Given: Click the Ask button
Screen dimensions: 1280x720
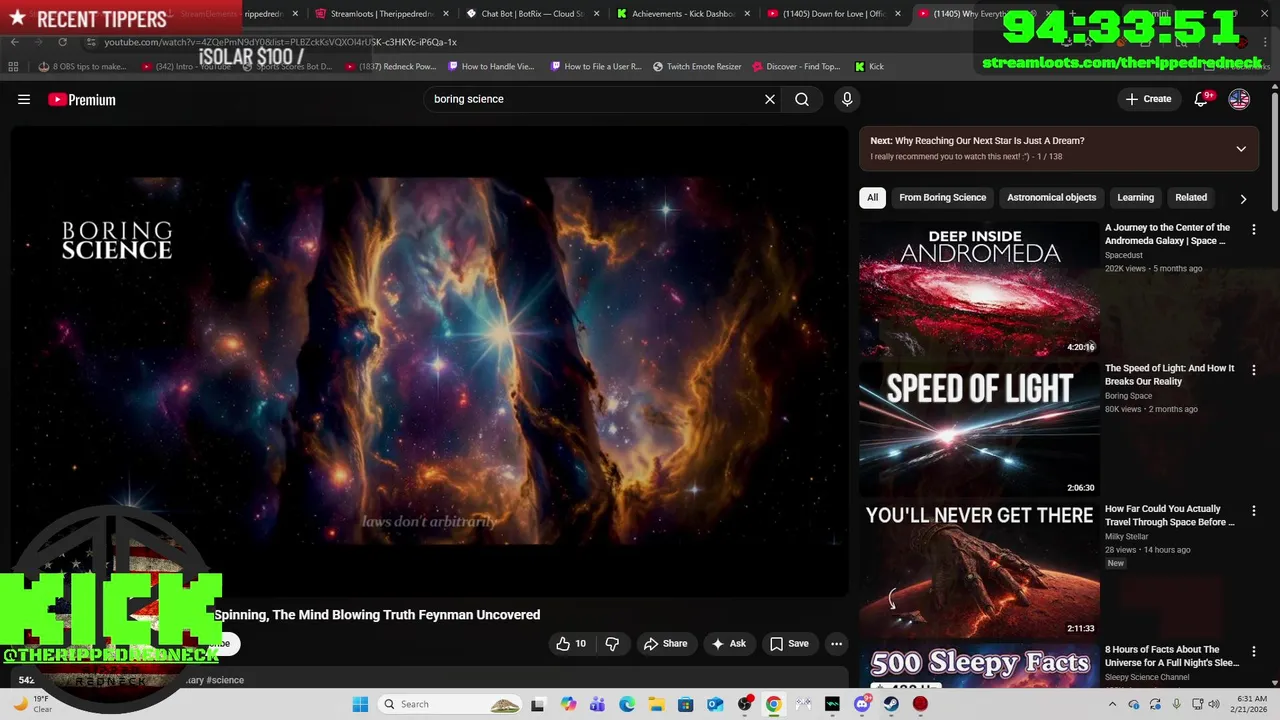Looking at the screenshot, I should pyautogui.click(x=728, y=643).
